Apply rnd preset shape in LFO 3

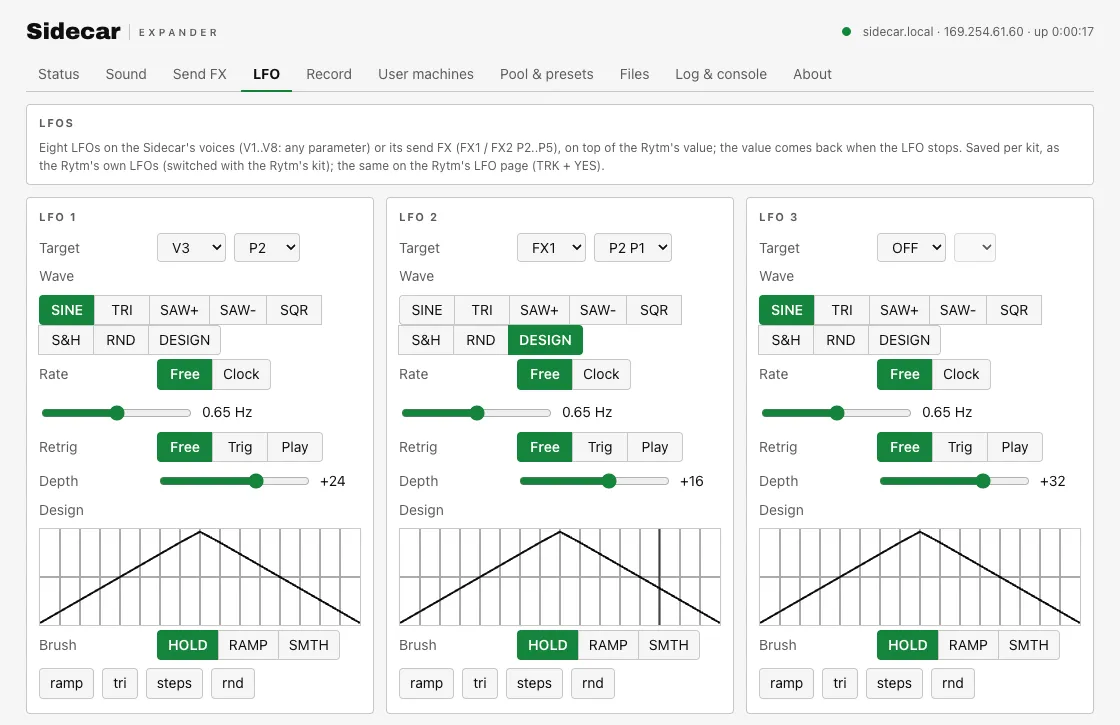pyautogui.click(x=953, y=684)
